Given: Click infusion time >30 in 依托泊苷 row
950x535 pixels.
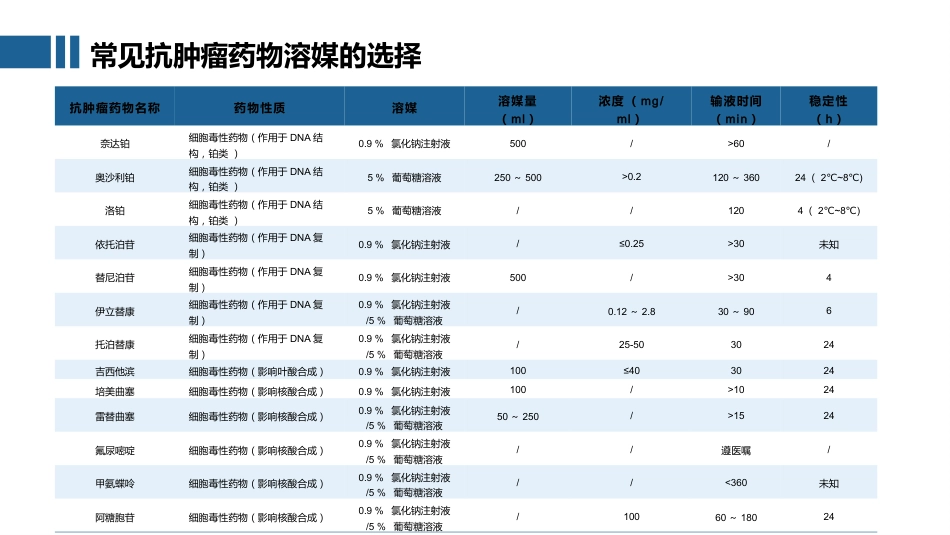Looking at the screenshot, I should point(736,244).
